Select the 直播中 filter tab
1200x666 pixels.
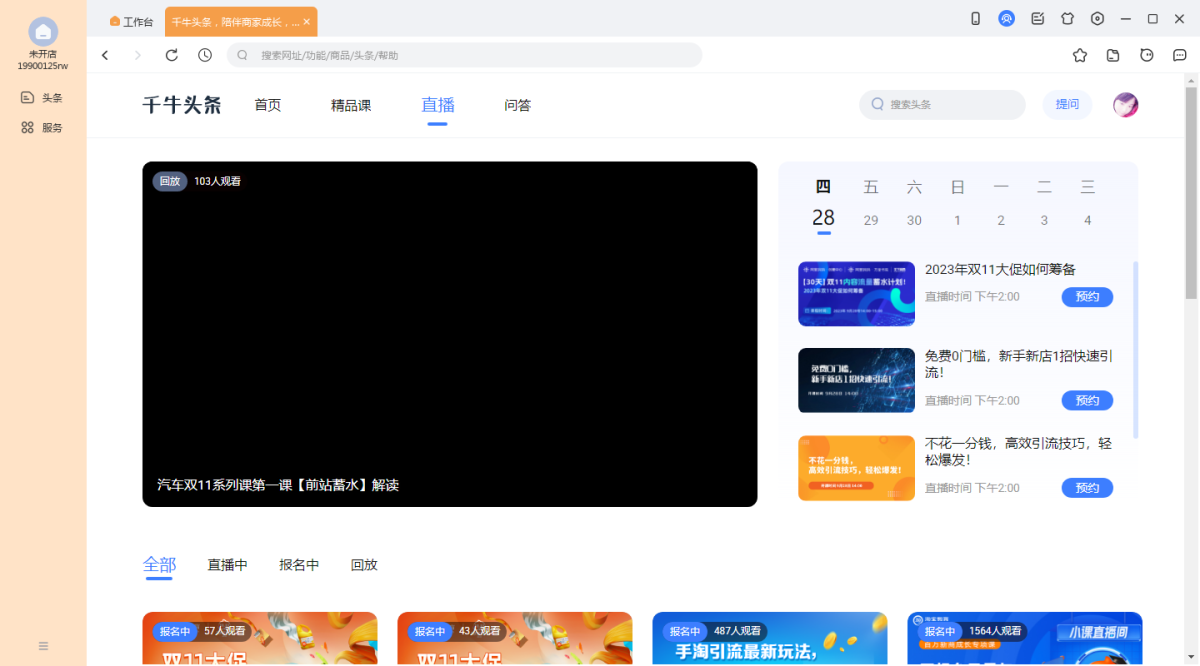pyautogui.click(x=227, y=565)
